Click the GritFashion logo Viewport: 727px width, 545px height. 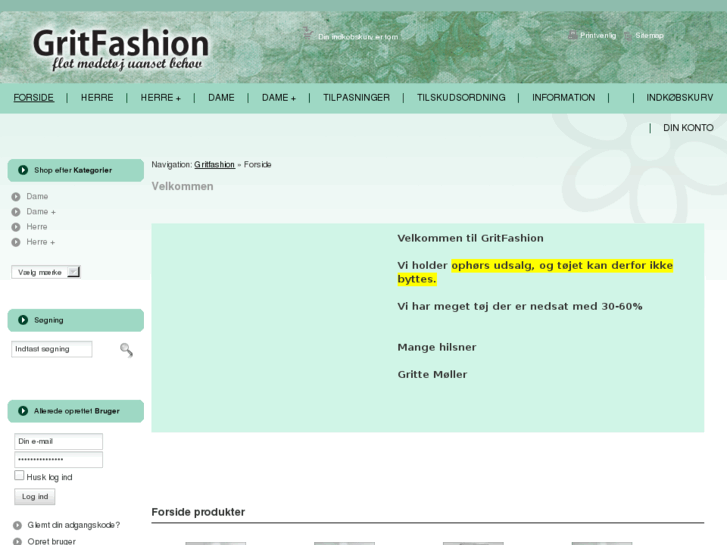(121, 49)
